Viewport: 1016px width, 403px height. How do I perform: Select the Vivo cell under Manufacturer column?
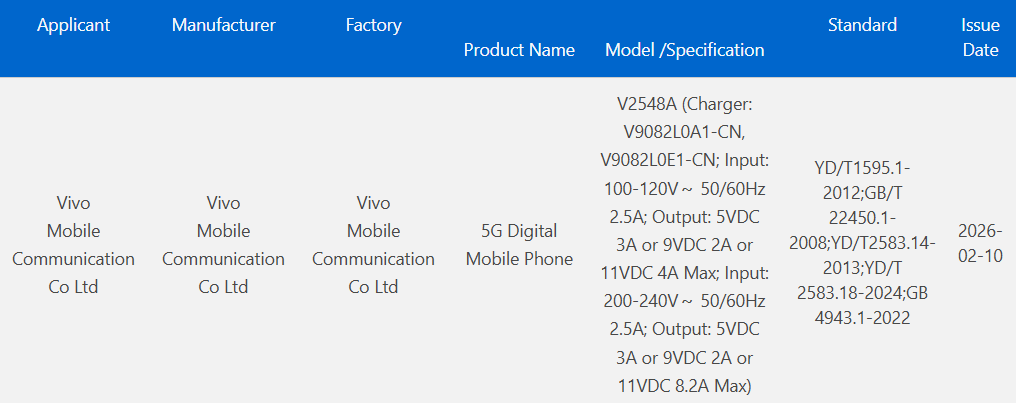pyautogui.click(x=223, y=245)
